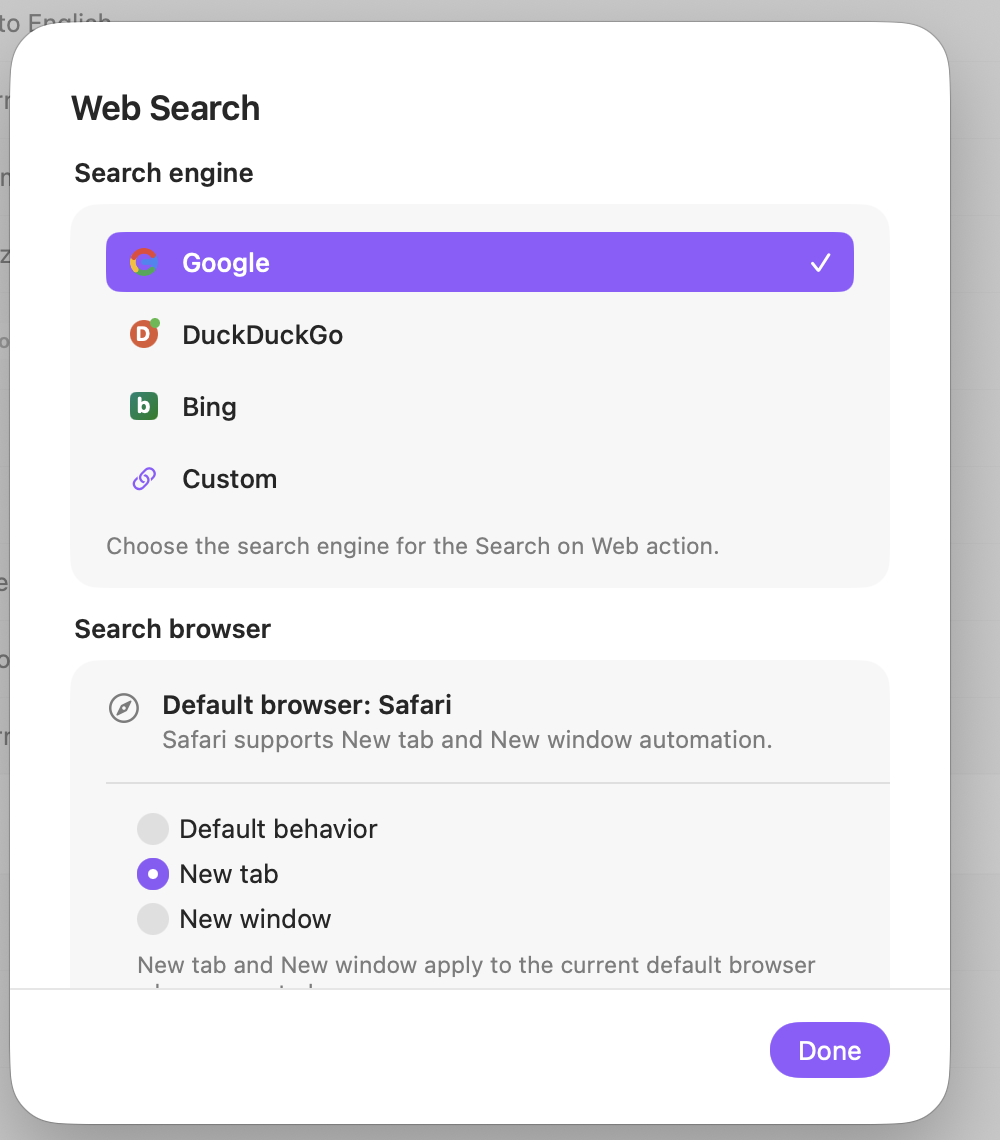Screen dimensions: 1000x1140
Task: Click the Default browser: Safari row
Action: coord(480,721)
